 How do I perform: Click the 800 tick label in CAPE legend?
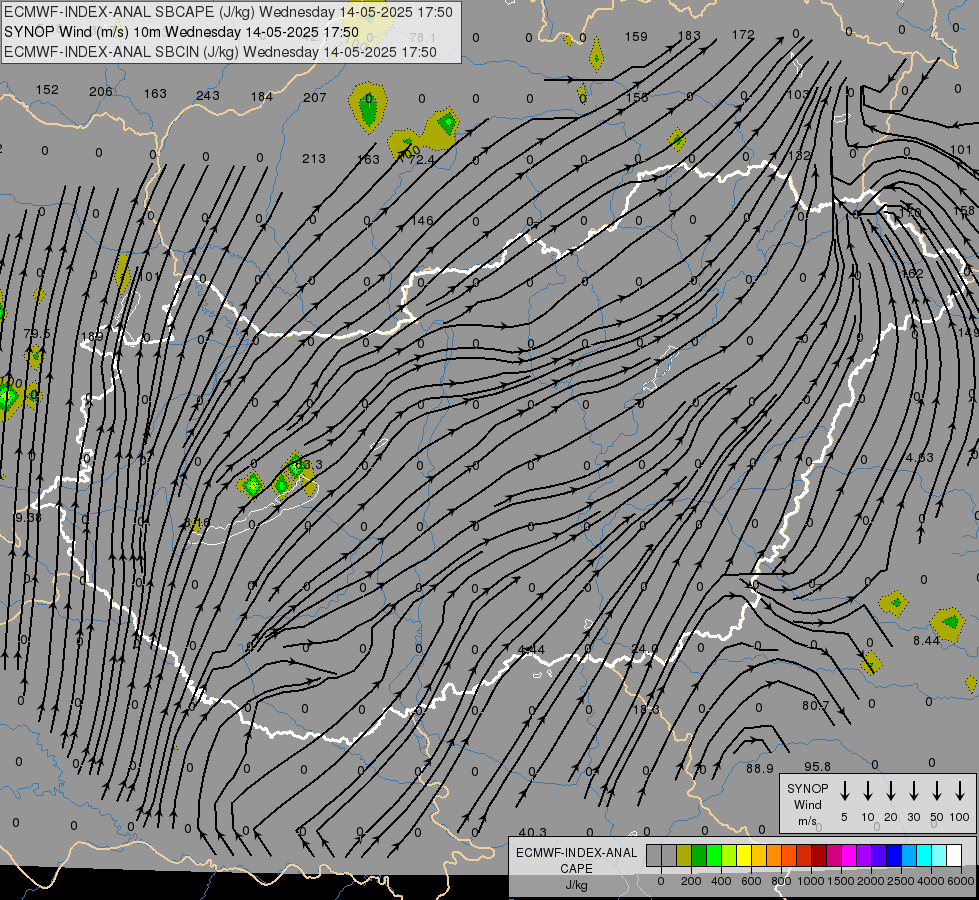pyautogui.click(x=781, y=881)
